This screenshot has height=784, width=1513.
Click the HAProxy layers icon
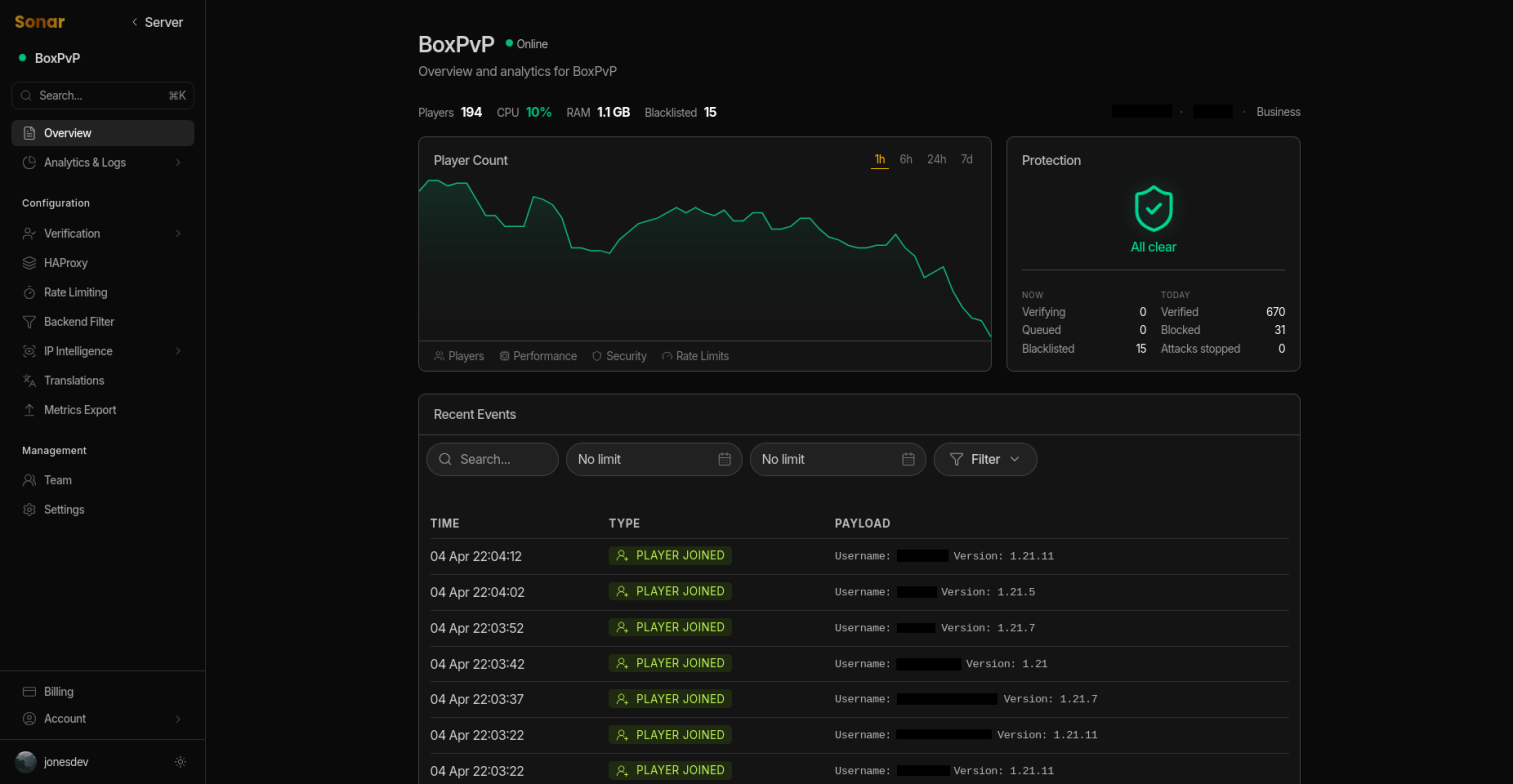pos(29,263)
